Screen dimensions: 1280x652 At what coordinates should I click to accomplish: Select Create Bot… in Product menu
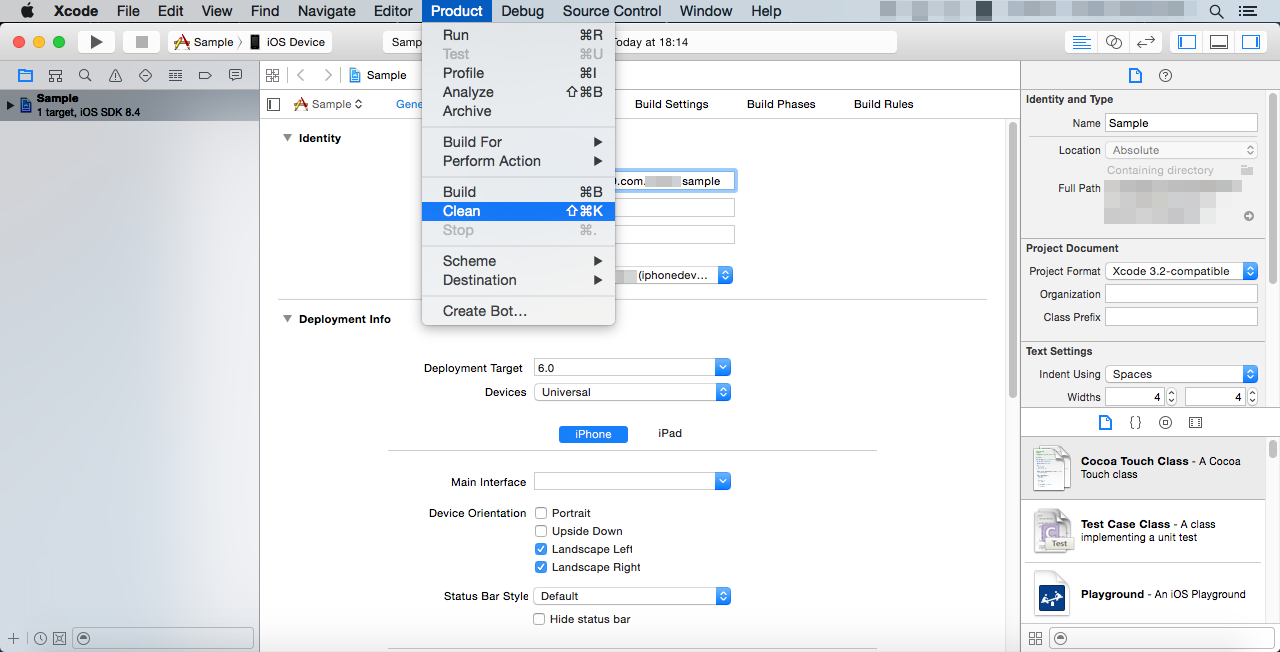click(518, 311)
